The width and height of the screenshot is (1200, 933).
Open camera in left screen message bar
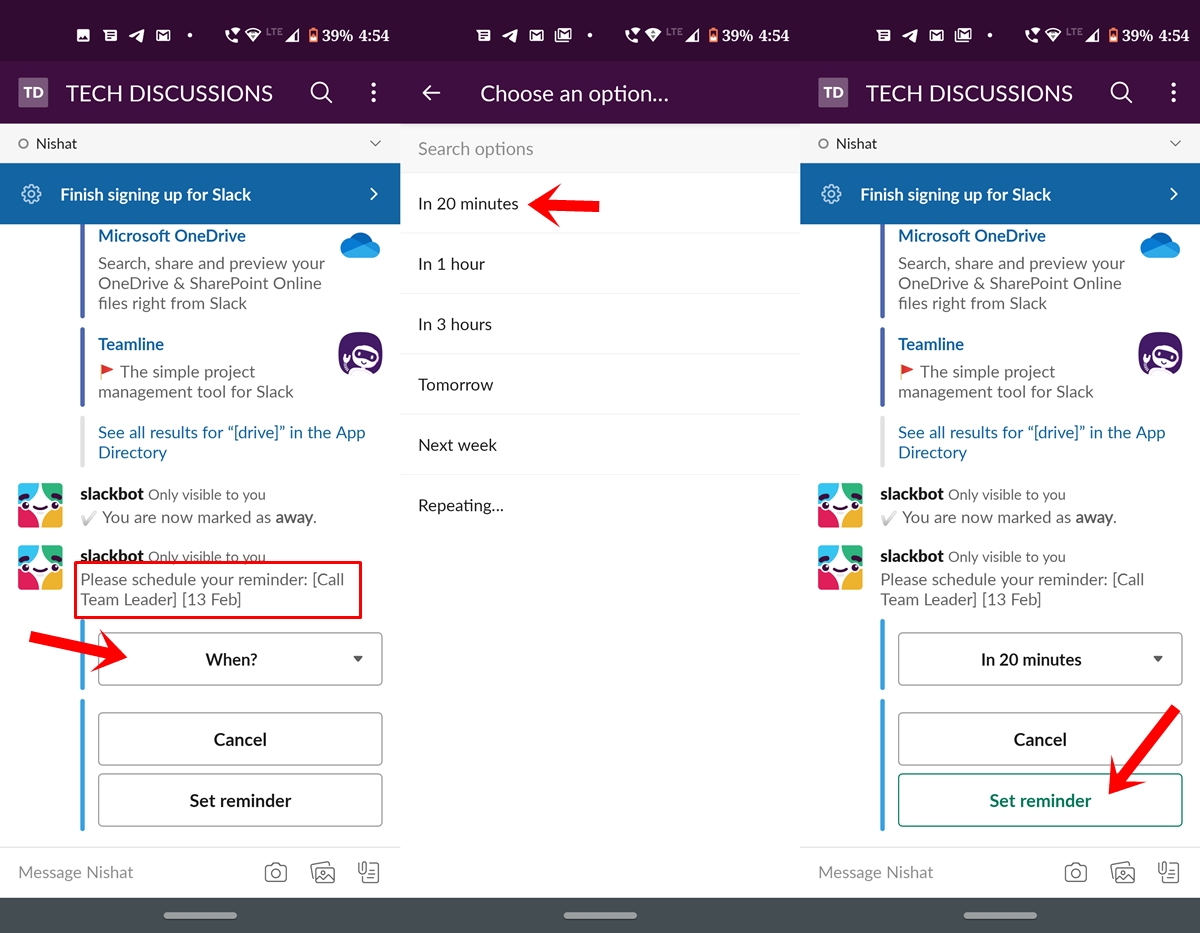pos(276,872)
